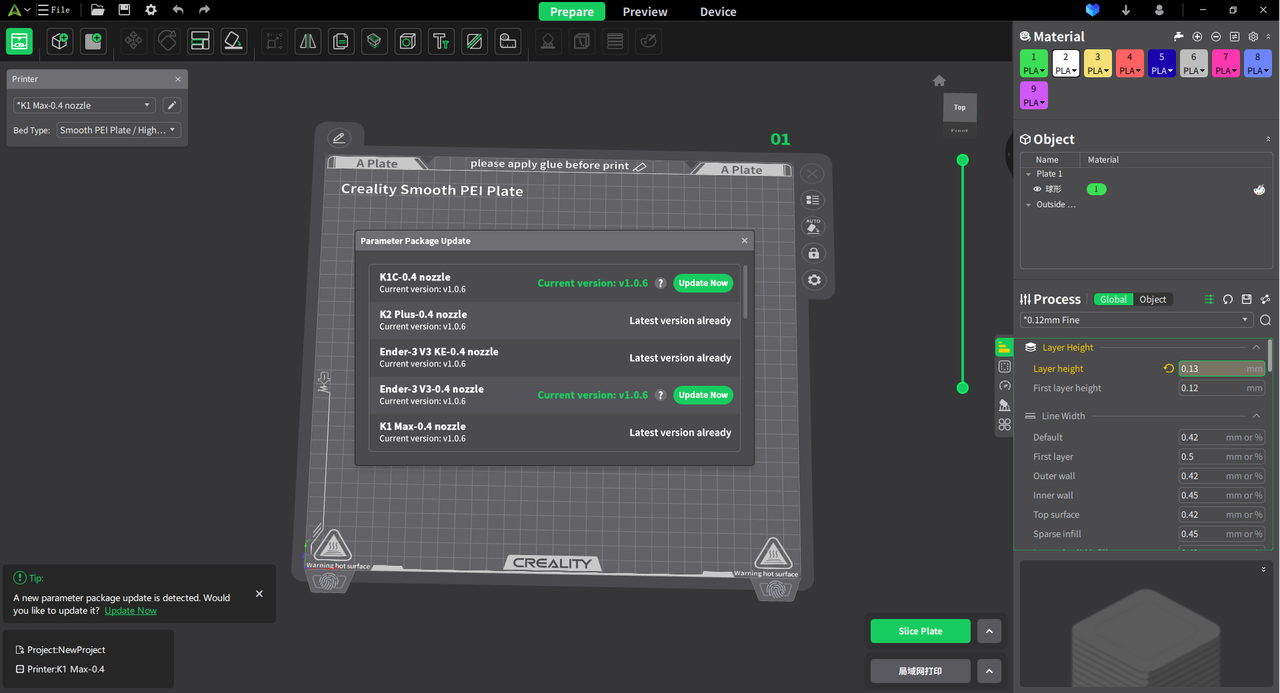Remove a filament with the minus icon
Viewport: 1280px width, 693px height.
1216,36
